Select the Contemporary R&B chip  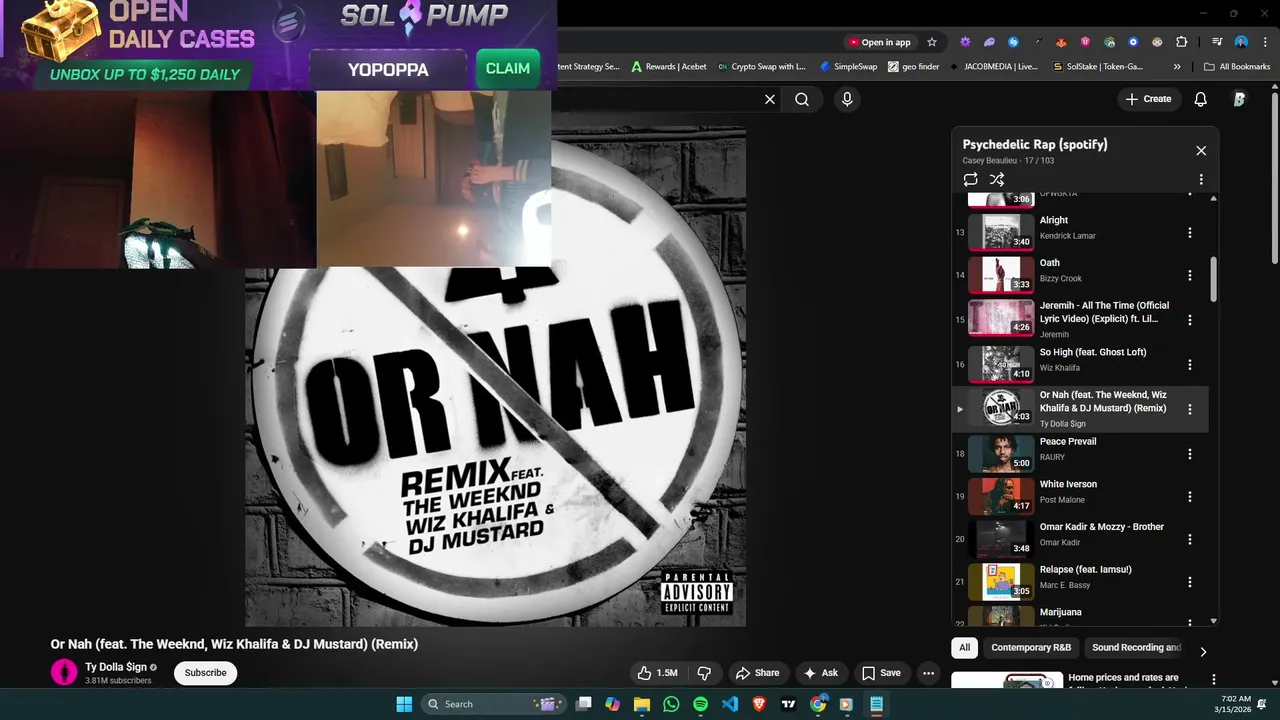pyautogui.click(x=1031, y=648)
